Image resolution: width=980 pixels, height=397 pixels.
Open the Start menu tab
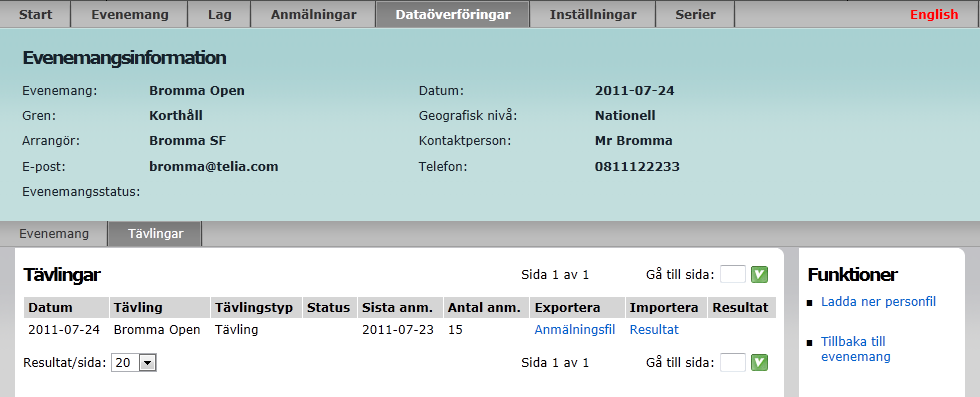[36, 14]
